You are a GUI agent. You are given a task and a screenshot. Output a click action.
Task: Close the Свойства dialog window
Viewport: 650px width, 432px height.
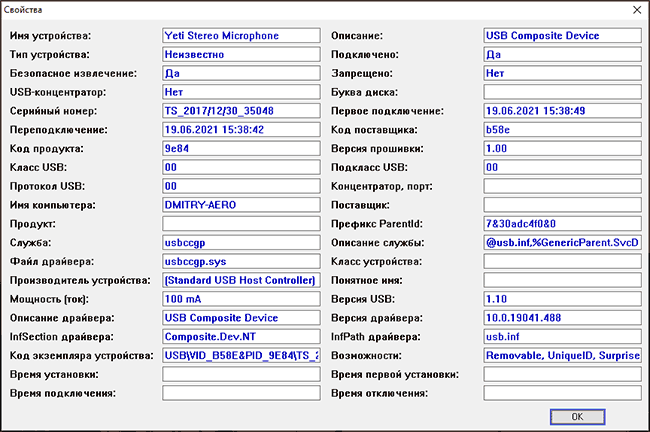pyautogui.click(x=637, y=10)
